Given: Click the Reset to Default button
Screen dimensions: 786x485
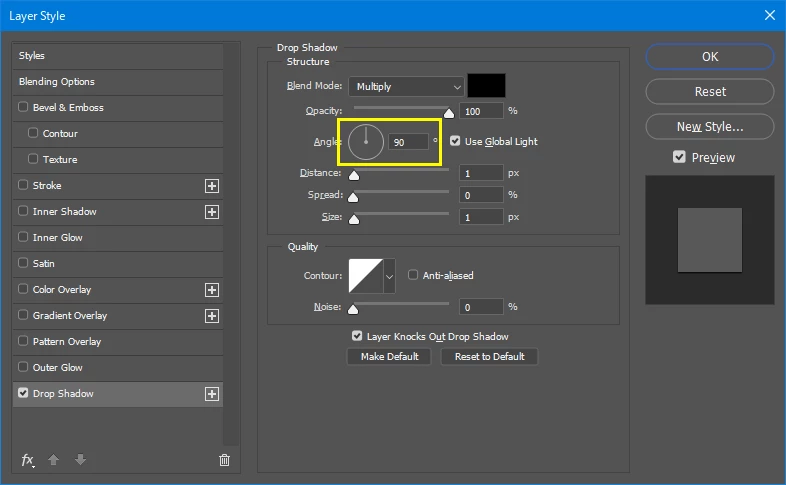Looking at the screenshot, I should (489, 356).
